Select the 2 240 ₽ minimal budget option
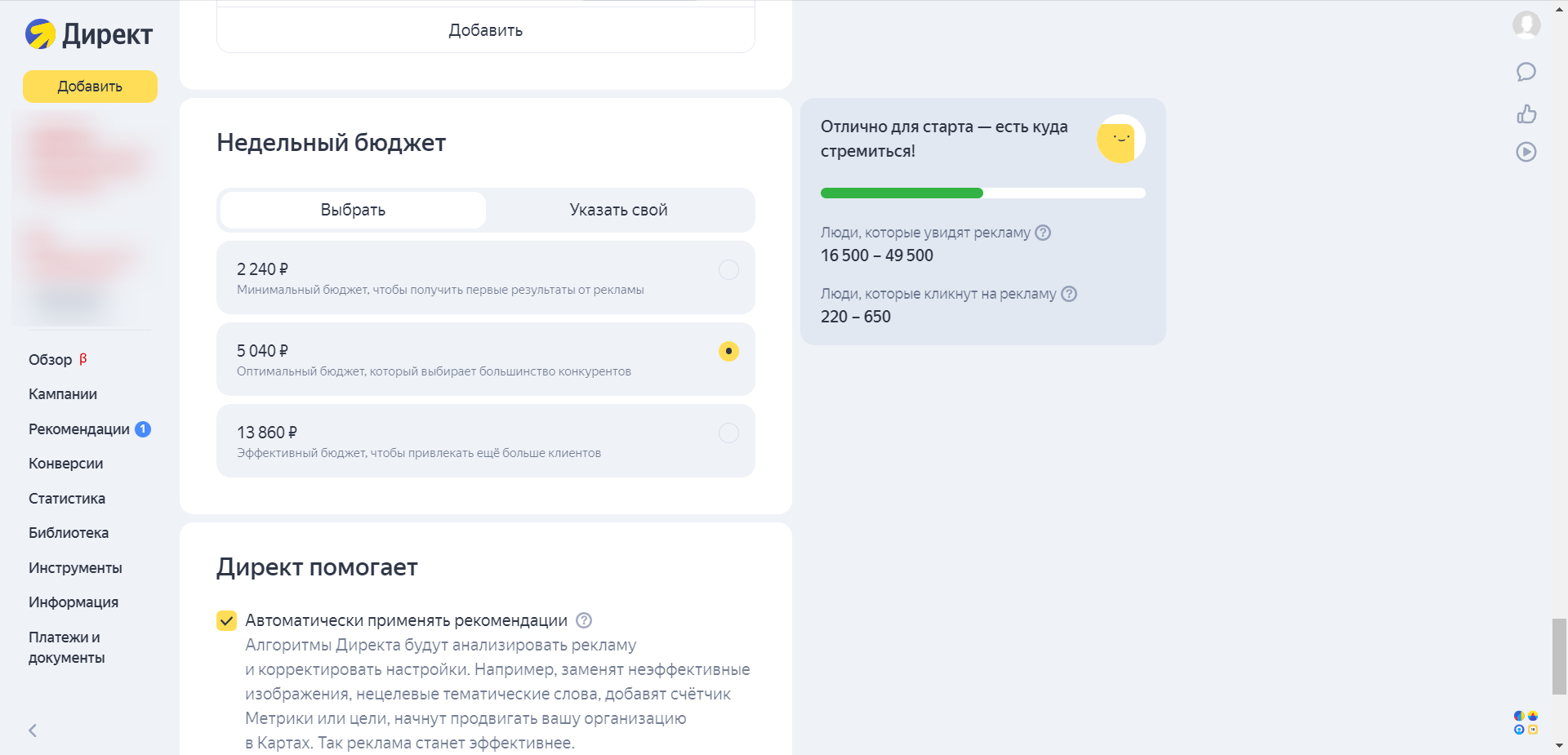This screenshot has width=1568, height=755. [485, 278]
